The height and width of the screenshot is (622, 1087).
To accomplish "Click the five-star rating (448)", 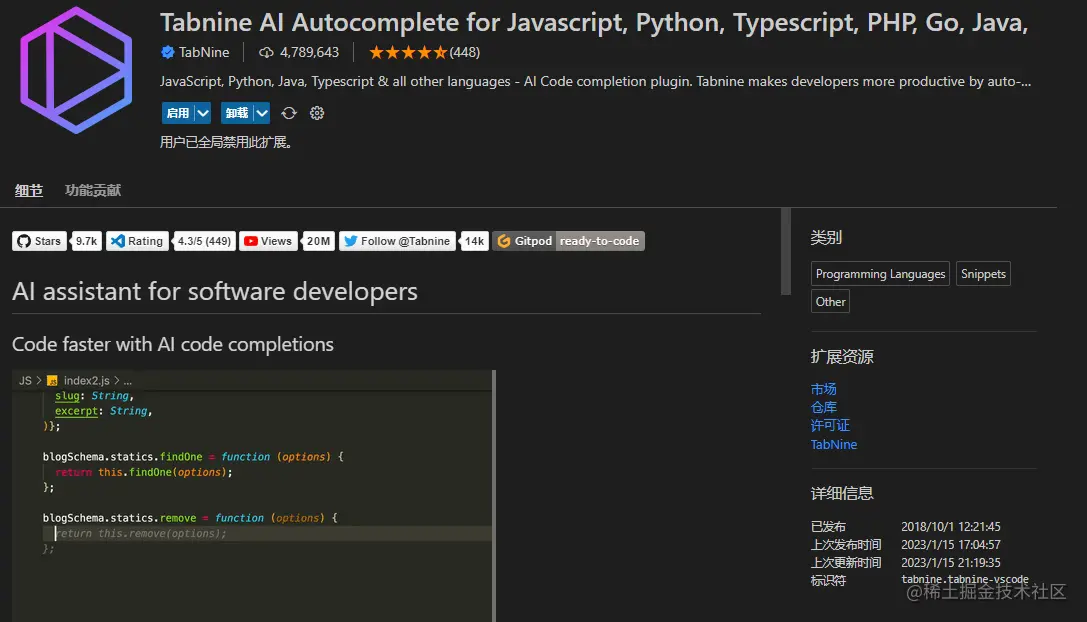I will (424, 52).
